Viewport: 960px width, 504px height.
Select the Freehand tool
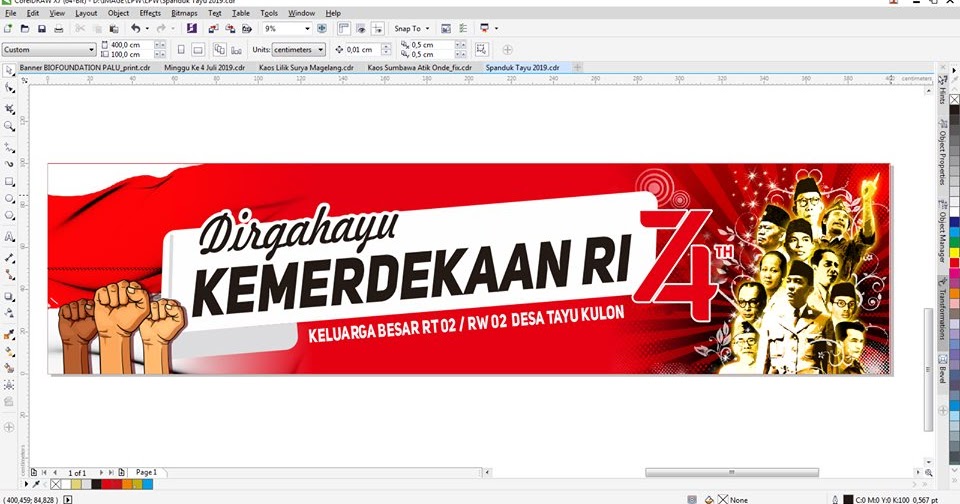pyautogui.click(x=9, y=148)
